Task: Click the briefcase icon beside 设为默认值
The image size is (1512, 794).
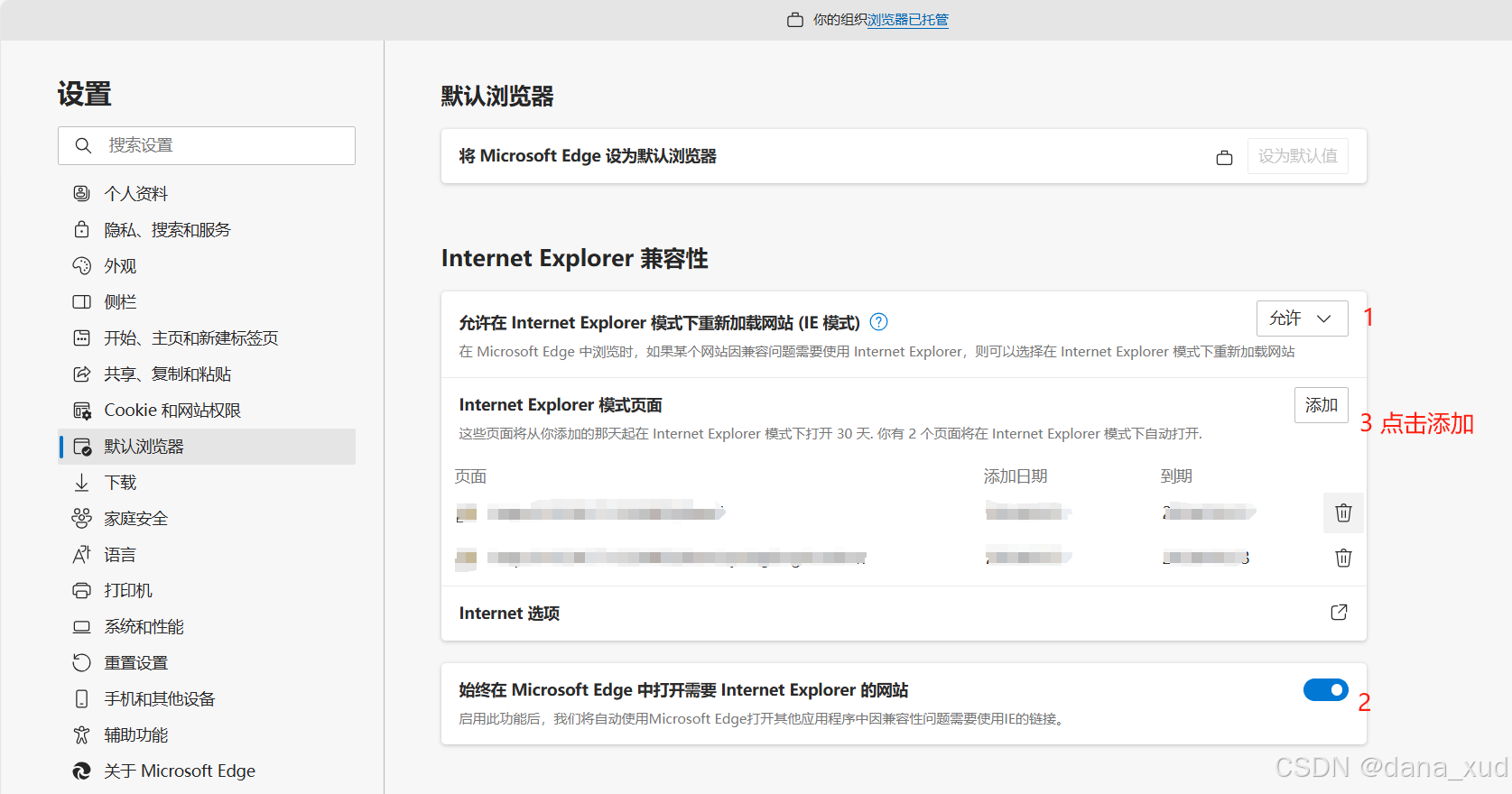Action: pos(1224,157)
